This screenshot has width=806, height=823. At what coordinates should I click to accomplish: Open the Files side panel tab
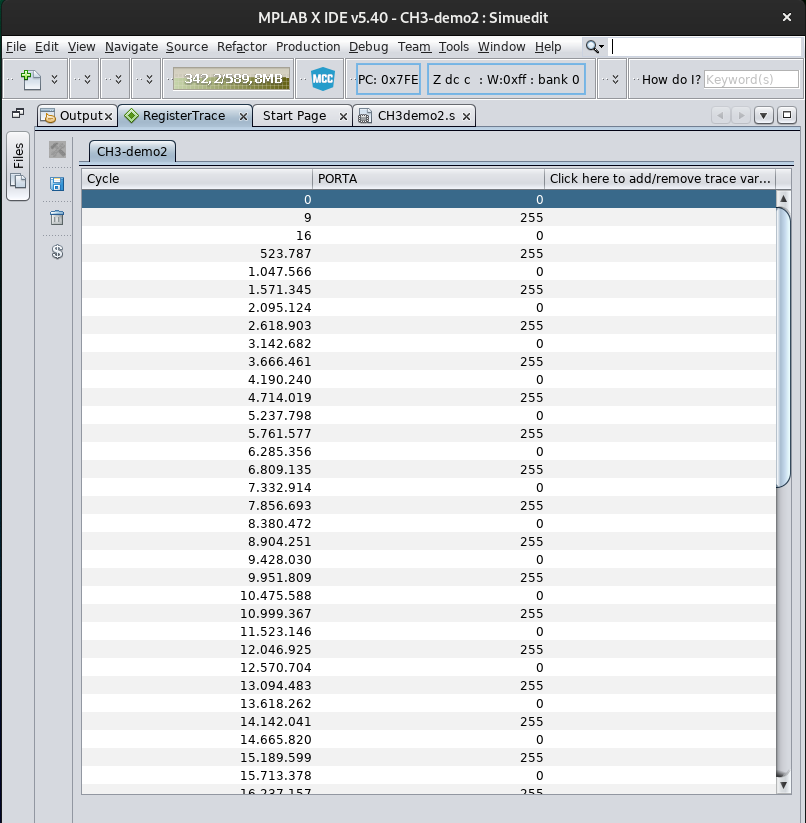coord(18,165)
